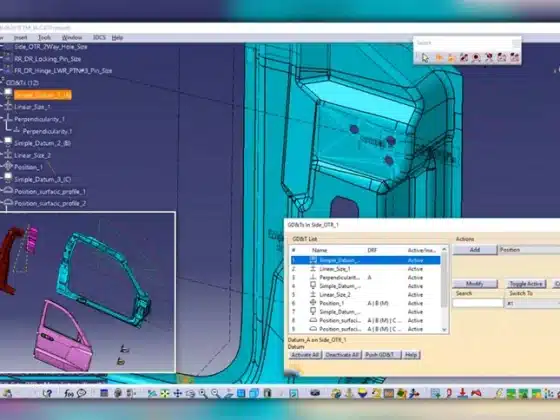Image resolution: width=560 pixels, height=420 pixels.
Task: Select Position_surfacic_profile_1 in the tree
Action: point(50,191)
